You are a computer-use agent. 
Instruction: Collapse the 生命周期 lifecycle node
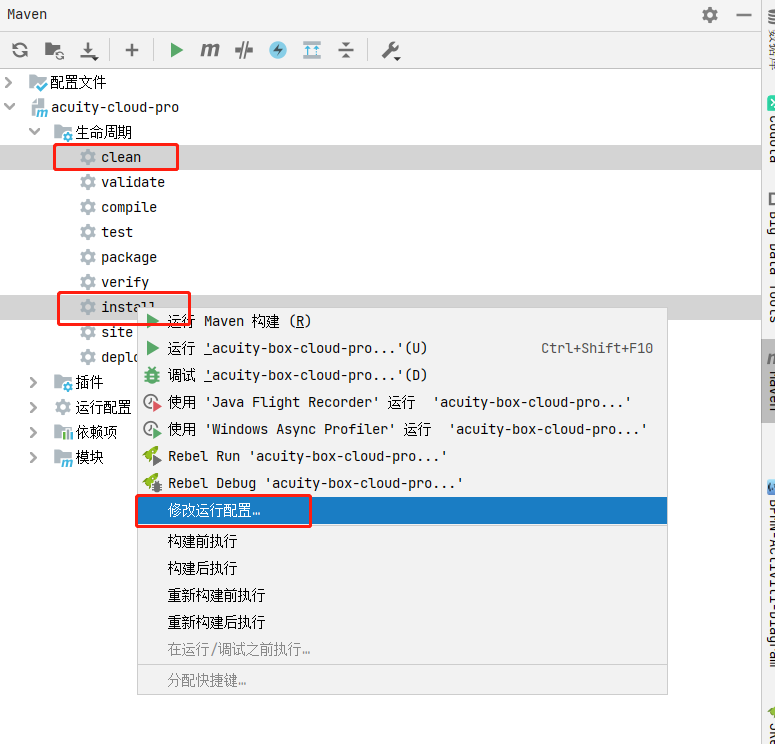(x=35, y=132)
